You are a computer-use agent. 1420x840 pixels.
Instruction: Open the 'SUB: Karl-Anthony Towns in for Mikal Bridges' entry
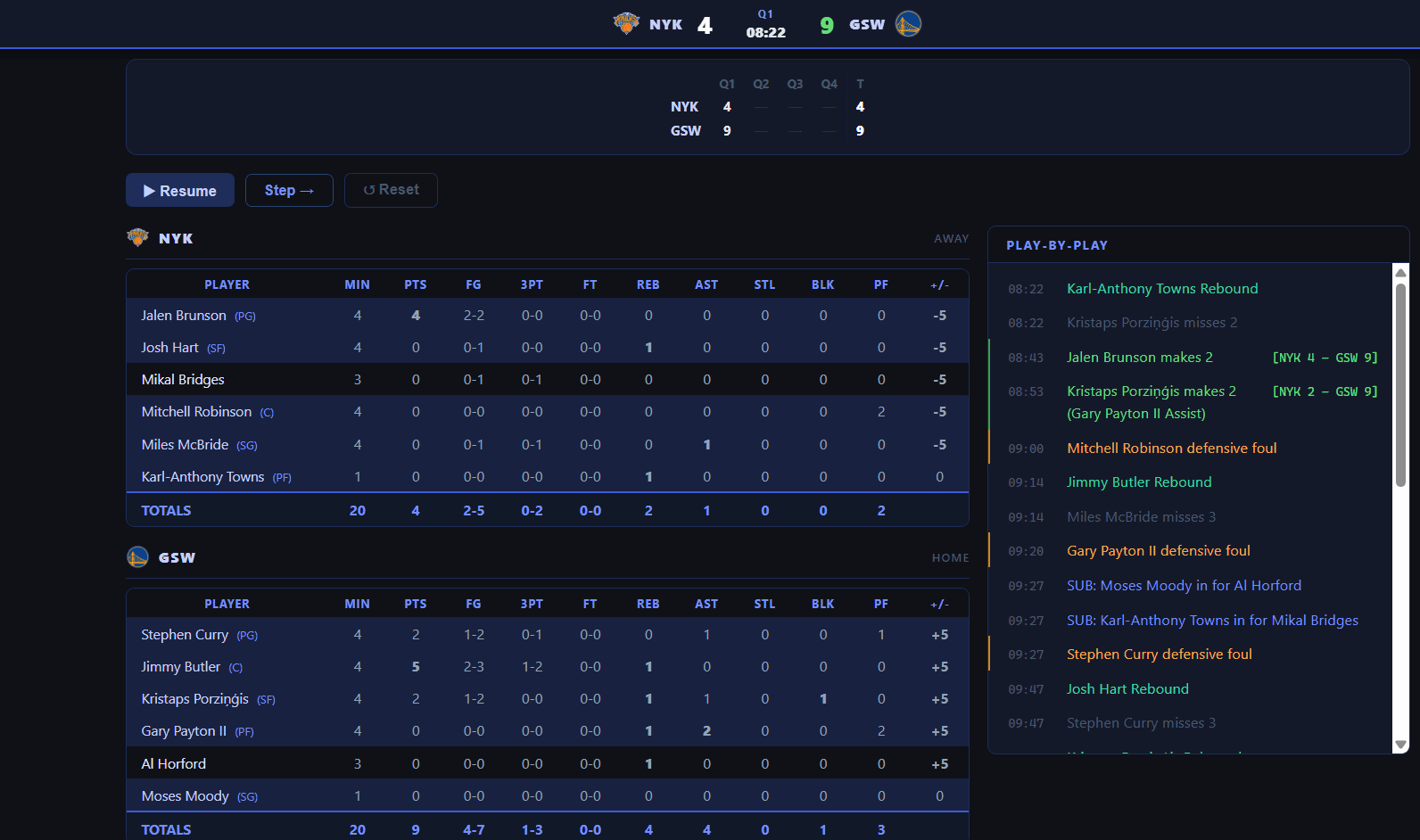tap(1191, 620)
